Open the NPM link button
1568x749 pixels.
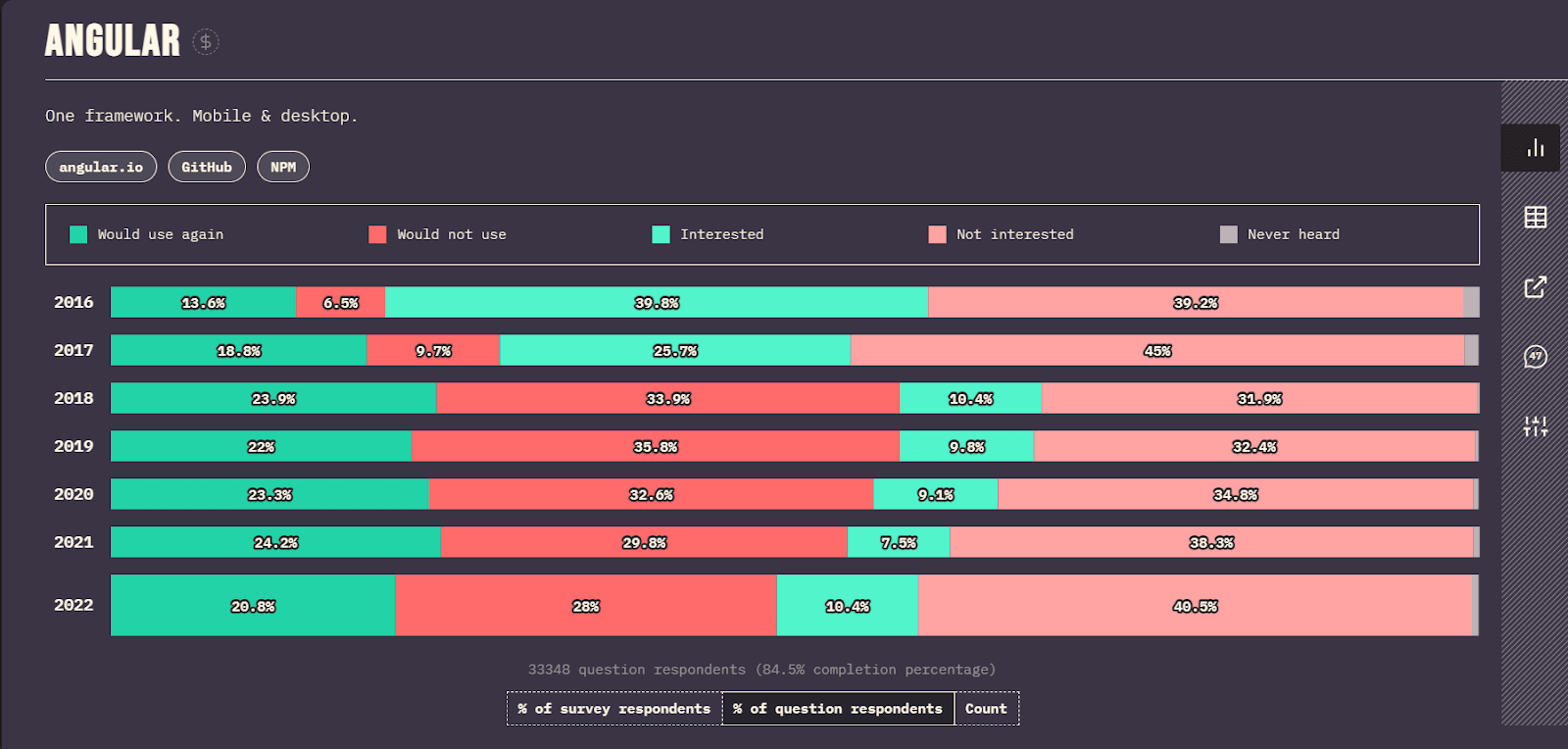283,167
